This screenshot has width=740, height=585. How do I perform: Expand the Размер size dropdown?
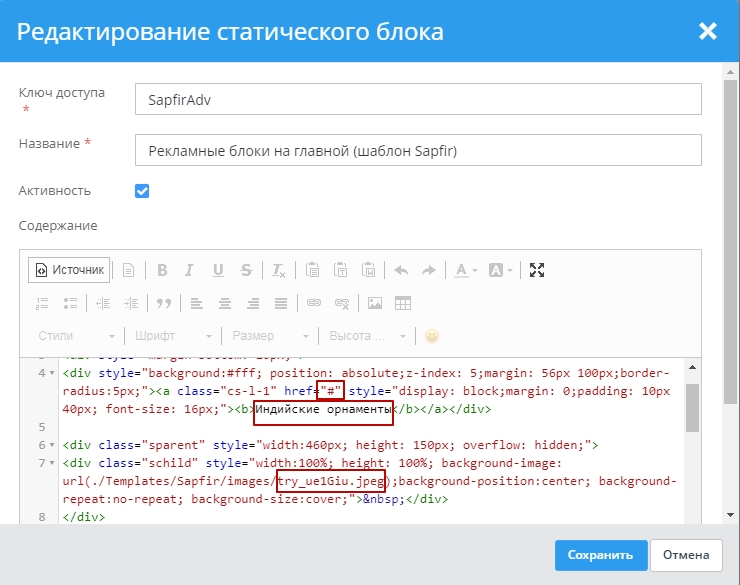point(268,336)
